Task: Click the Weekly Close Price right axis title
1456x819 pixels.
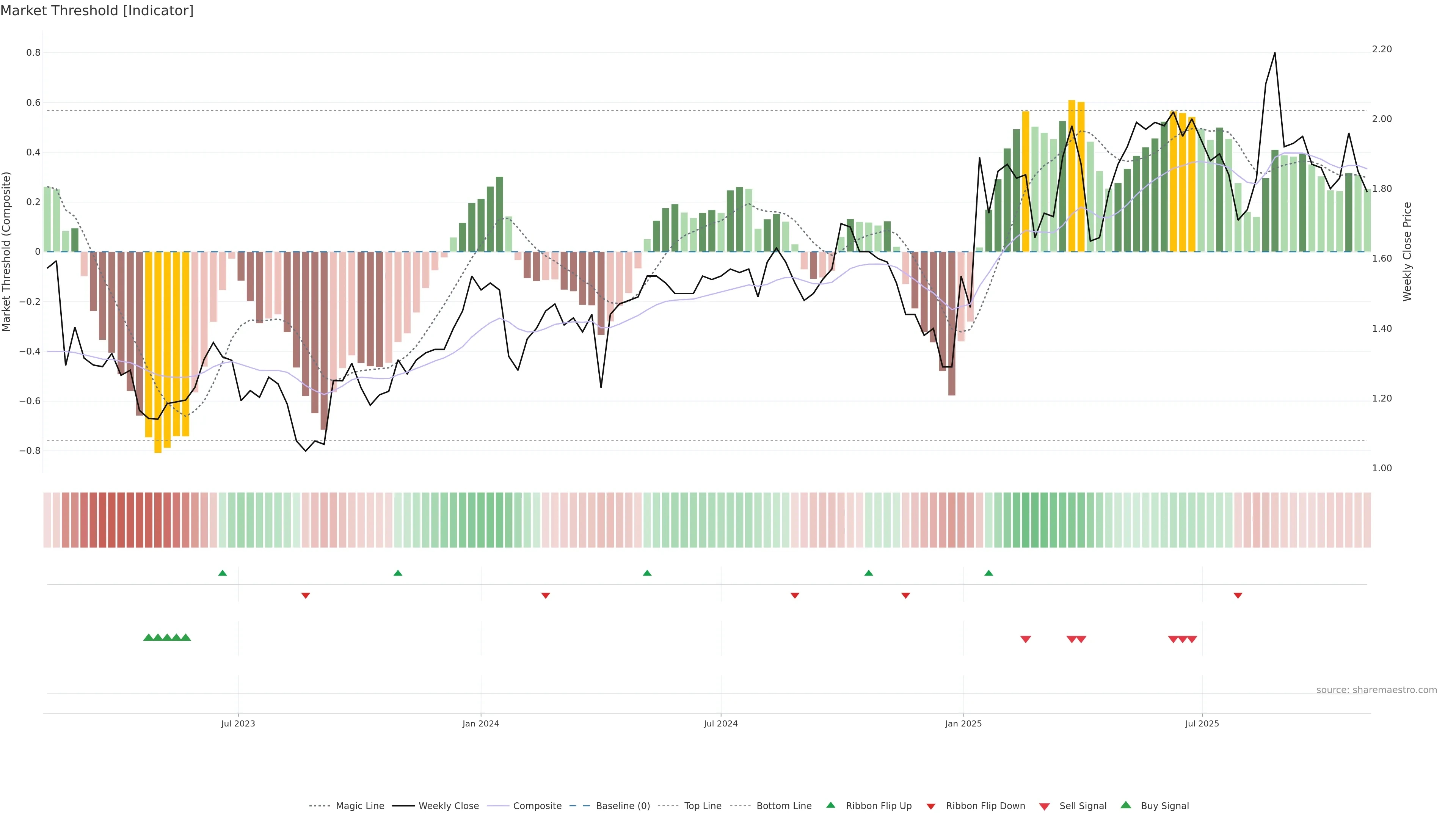Action: pos(1407,251)
